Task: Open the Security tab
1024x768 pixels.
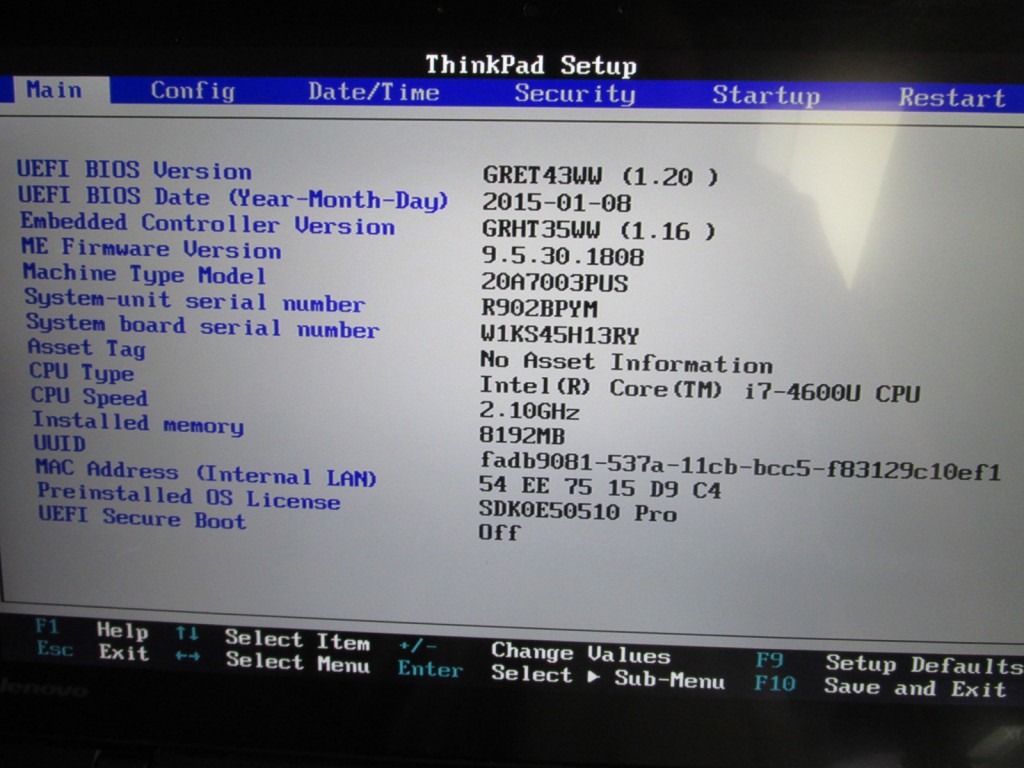Action: coord(574,94)
